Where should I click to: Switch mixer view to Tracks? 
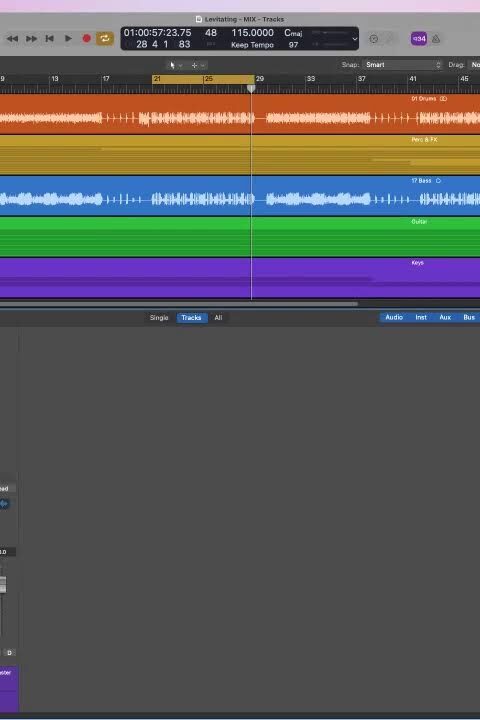pyautogui.click(x=191, y=318)
